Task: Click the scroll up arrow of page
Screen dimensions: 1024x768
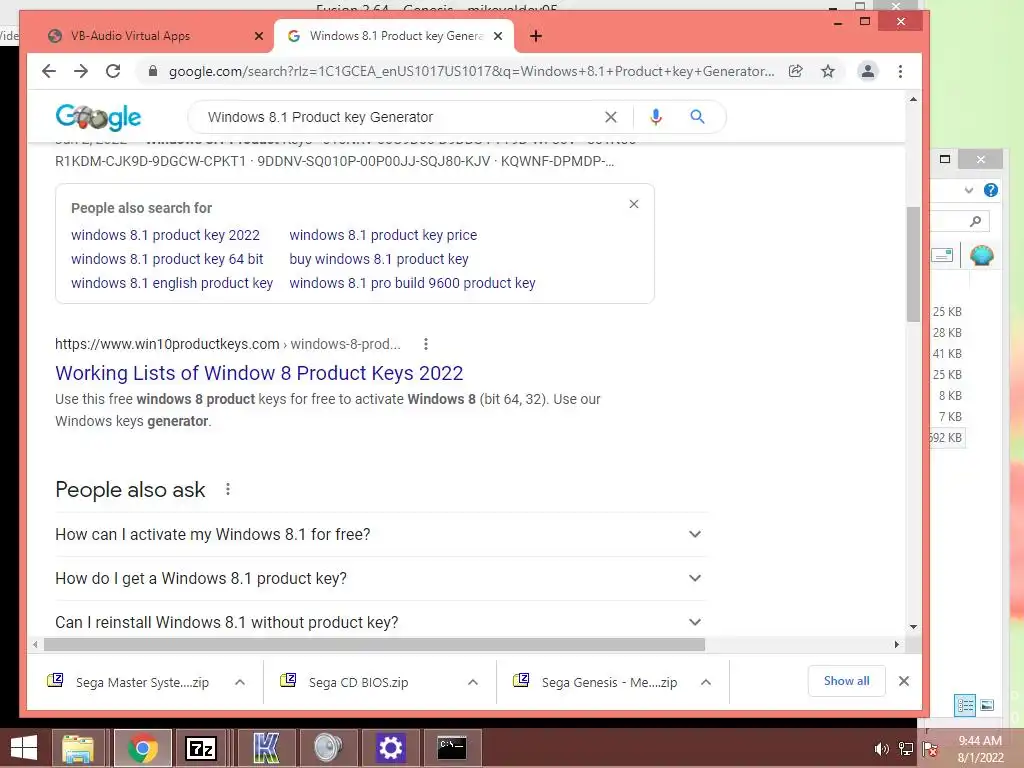Action: pyautogui.click(x=913, y=99)
